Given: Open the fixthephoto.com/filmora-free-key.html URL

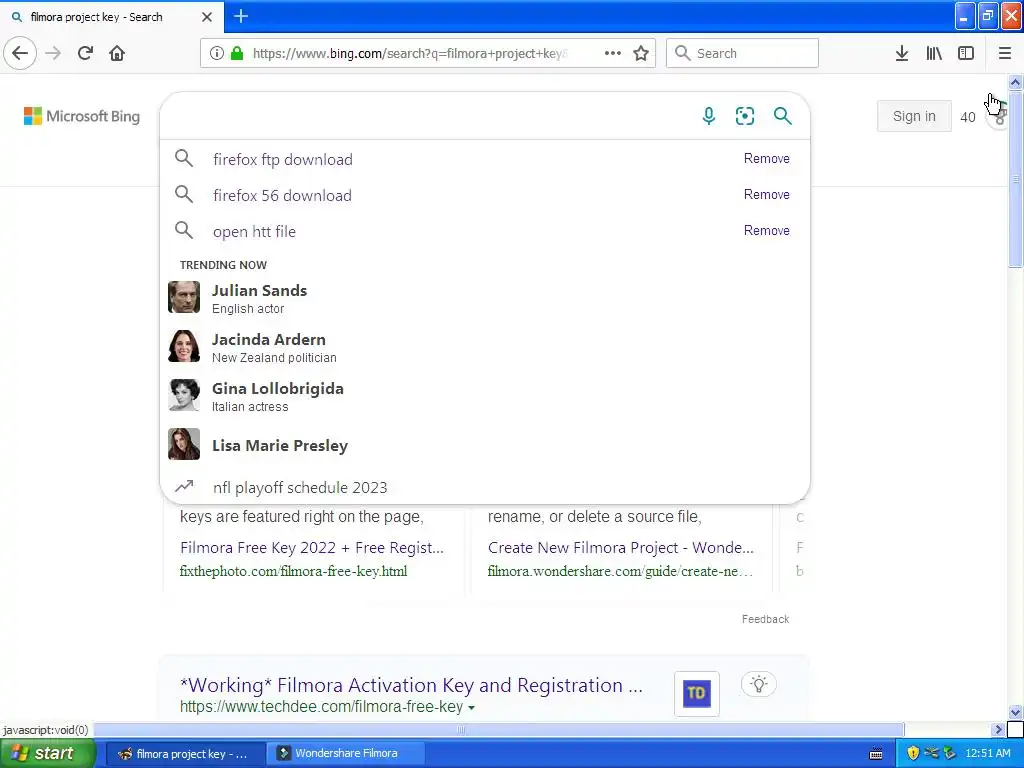Looking at the screenshot, I should point(293,571).
